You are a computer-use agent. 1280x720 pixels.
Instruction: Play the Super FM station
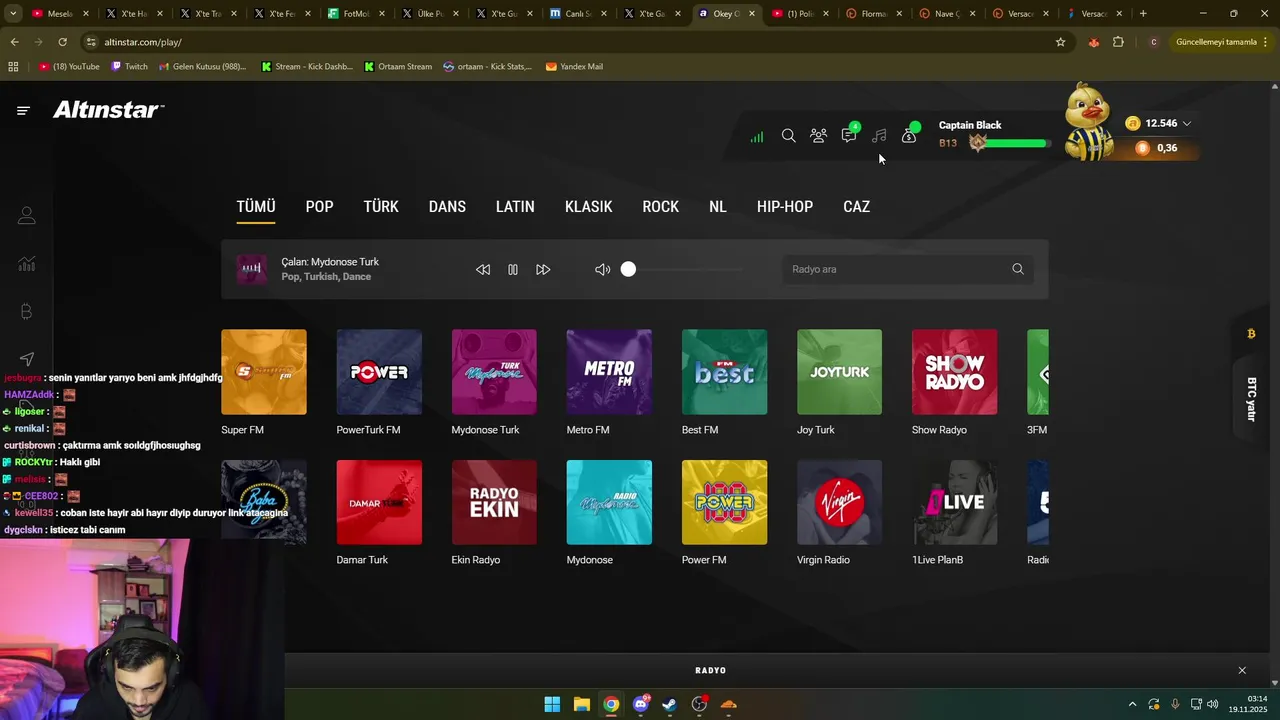(264, 372)
